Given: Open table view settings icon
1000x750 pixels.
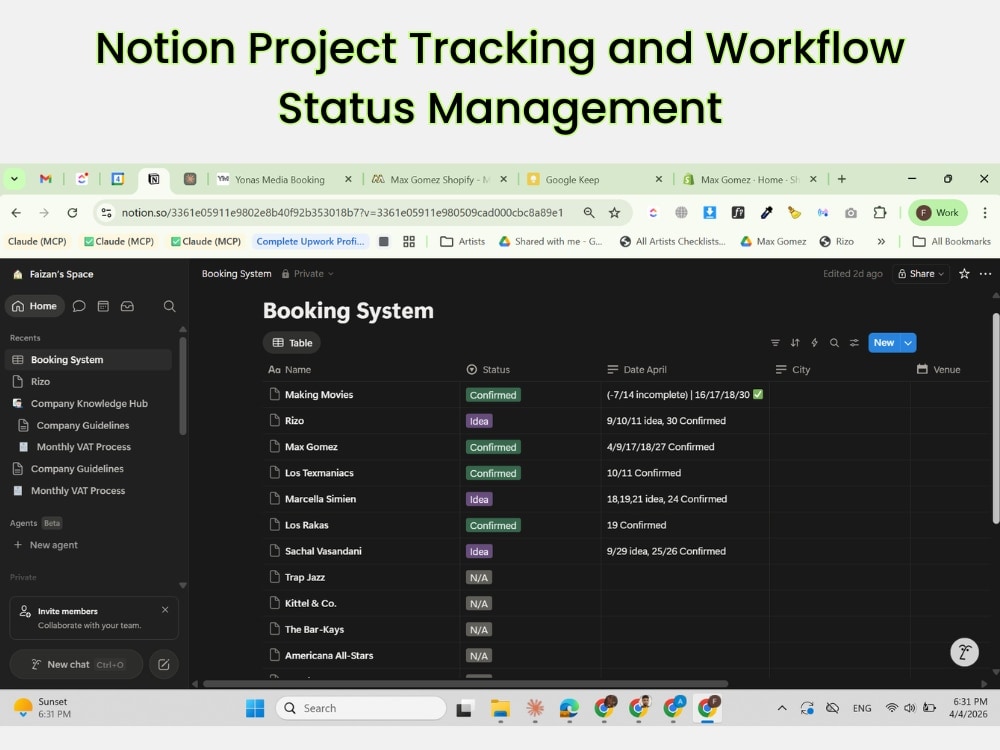Looking at the screenshot, I should 854,342.
